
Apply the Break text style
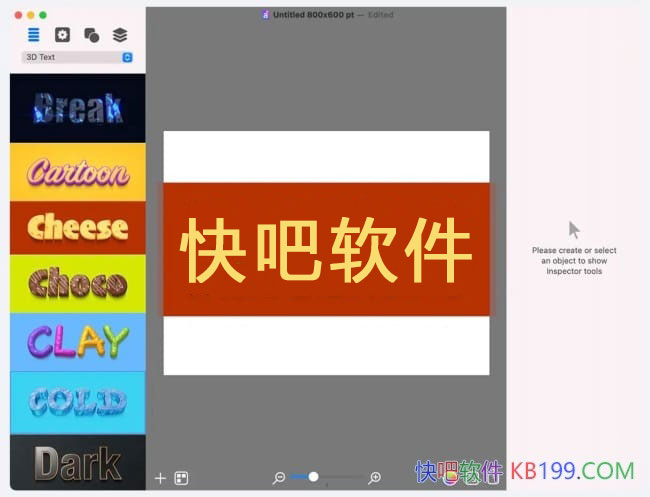coord(77,108)
